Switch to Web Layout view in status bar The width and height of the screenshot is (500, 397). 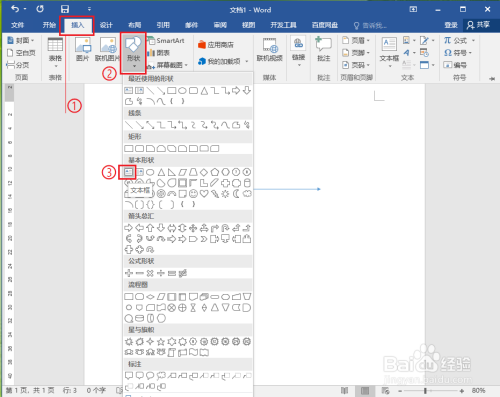[385, 390]
